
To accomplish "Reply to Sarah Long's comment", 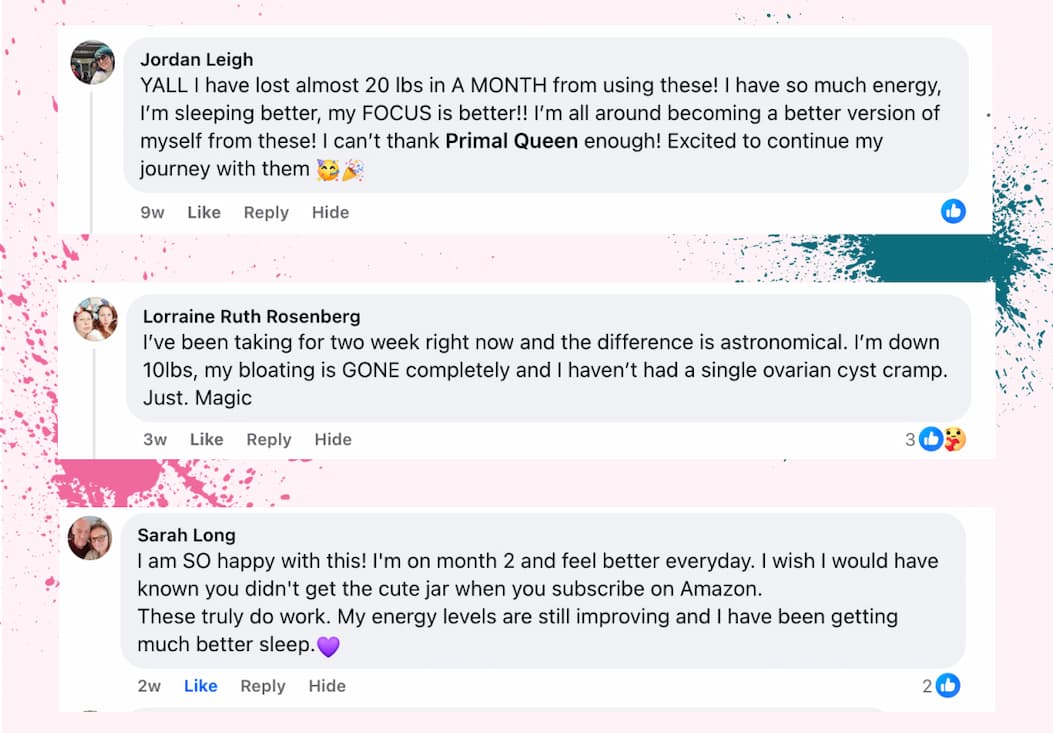I will 262,686.
